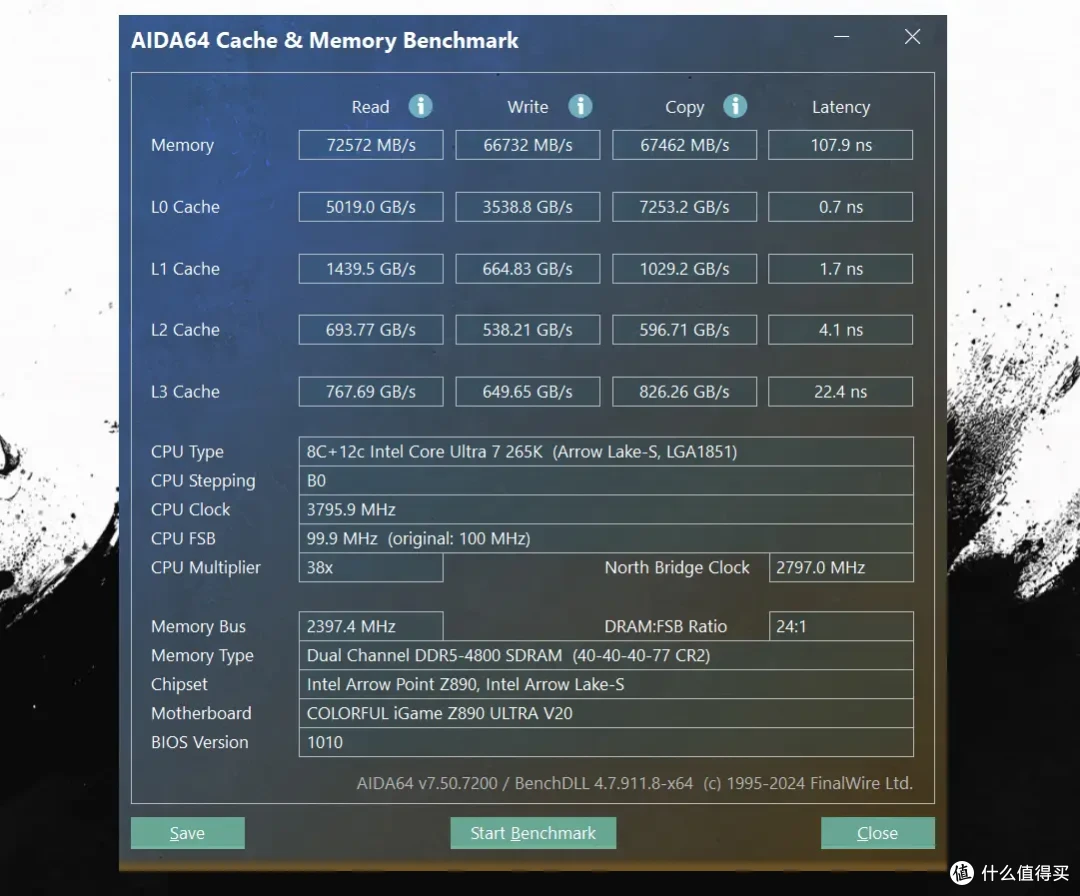Click the Memory row label

tap(183, 145)
